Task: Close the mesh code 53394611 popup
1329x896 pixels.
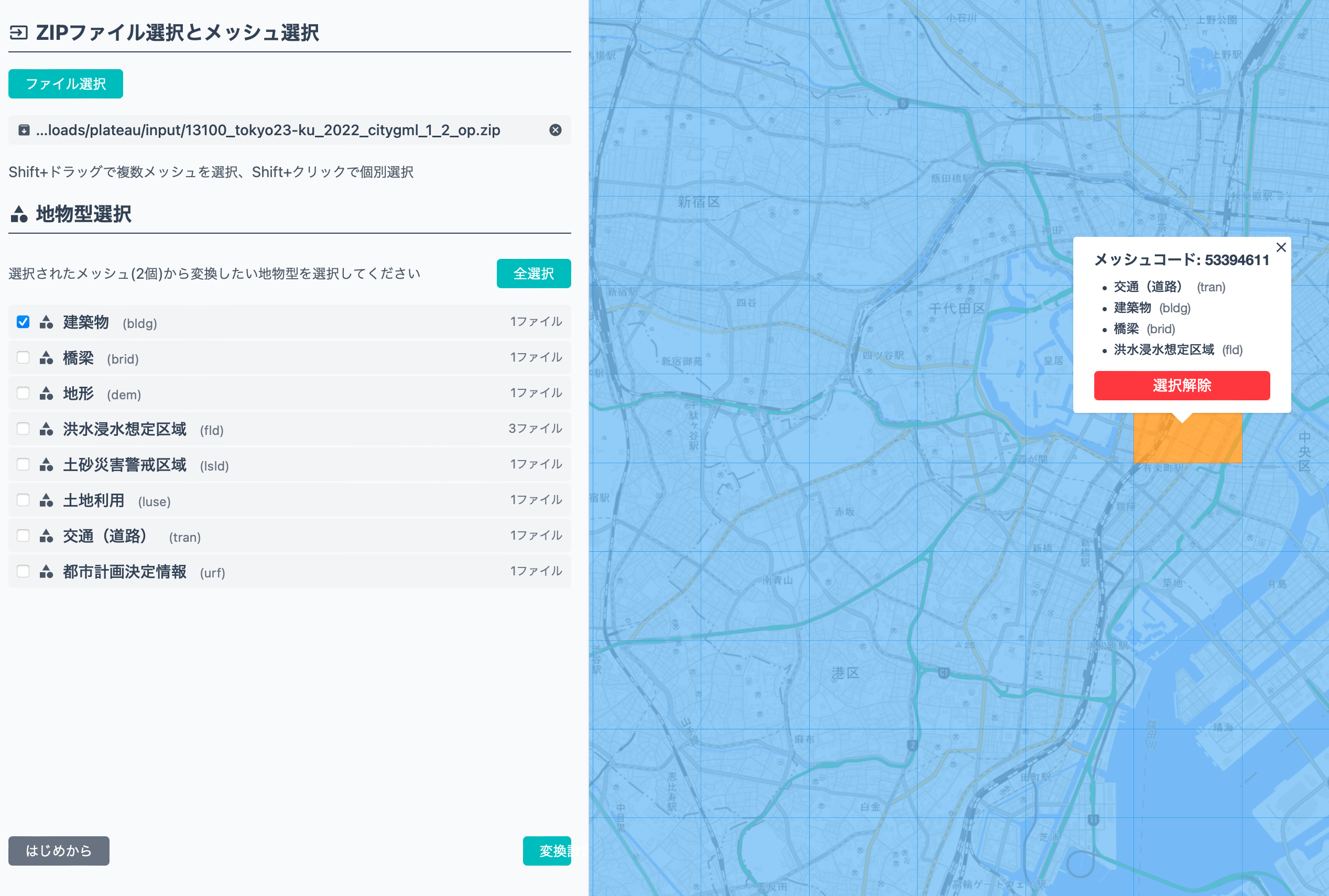Action: (1281, 247)
